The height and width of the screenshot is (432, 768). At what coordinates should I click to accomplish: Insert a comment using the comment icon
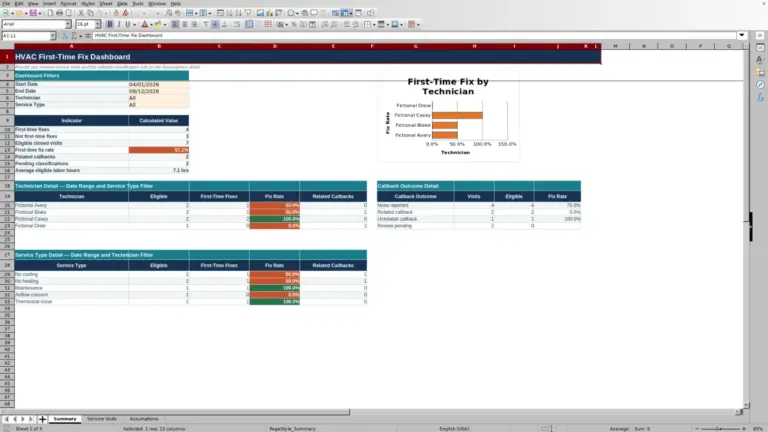pyautogui.click(x=314, y=13)
